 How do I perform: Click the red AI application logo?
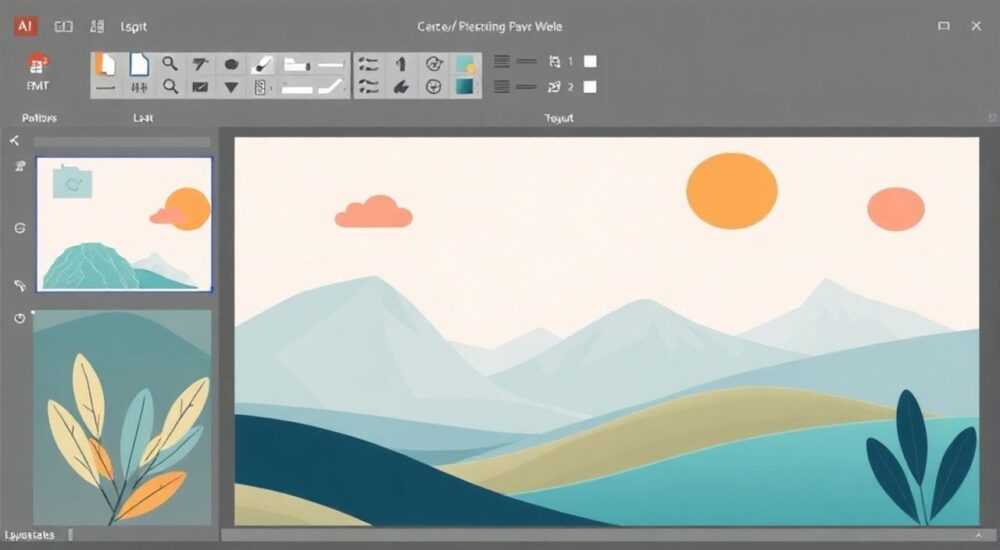coord(26,26)
